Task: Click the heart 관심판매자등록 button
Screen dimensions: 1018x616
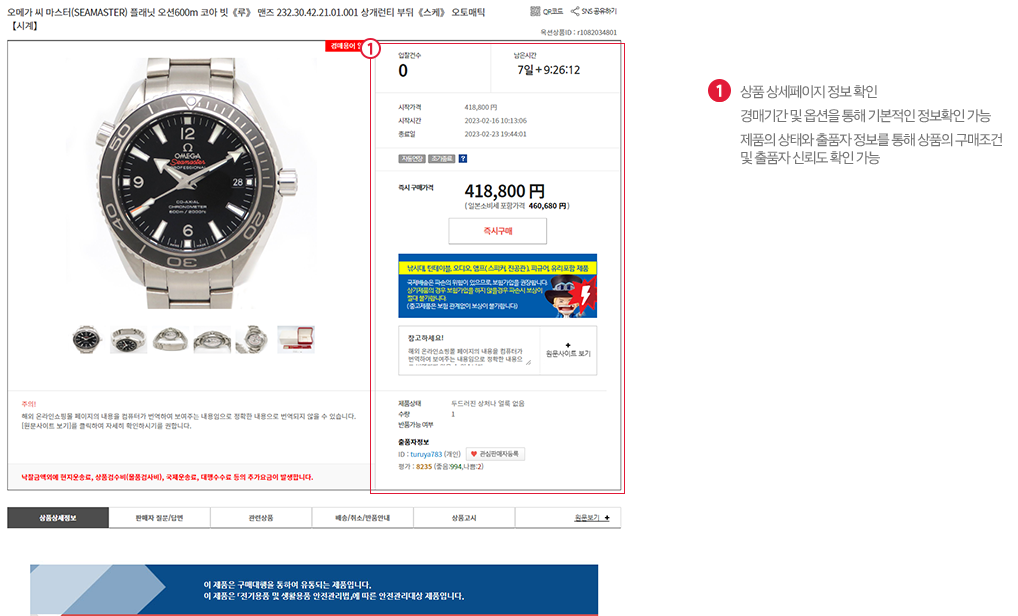Action: [495, 454]
